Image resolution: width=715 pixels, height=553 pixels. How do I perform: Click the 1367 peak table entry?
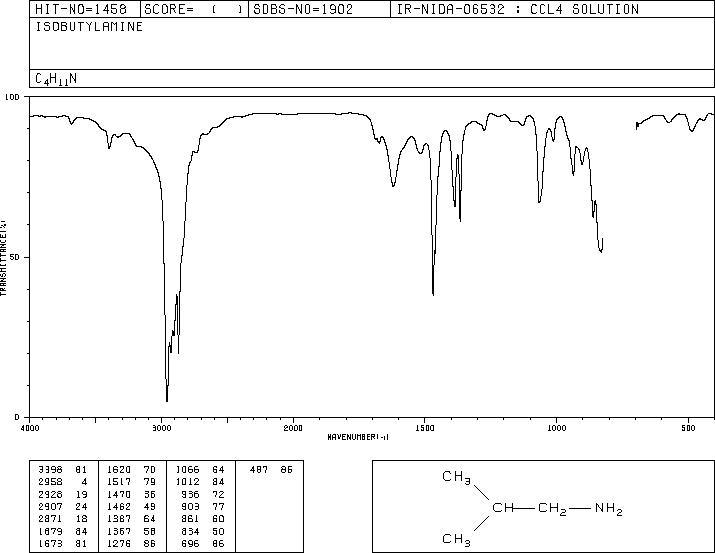[131, 531]
